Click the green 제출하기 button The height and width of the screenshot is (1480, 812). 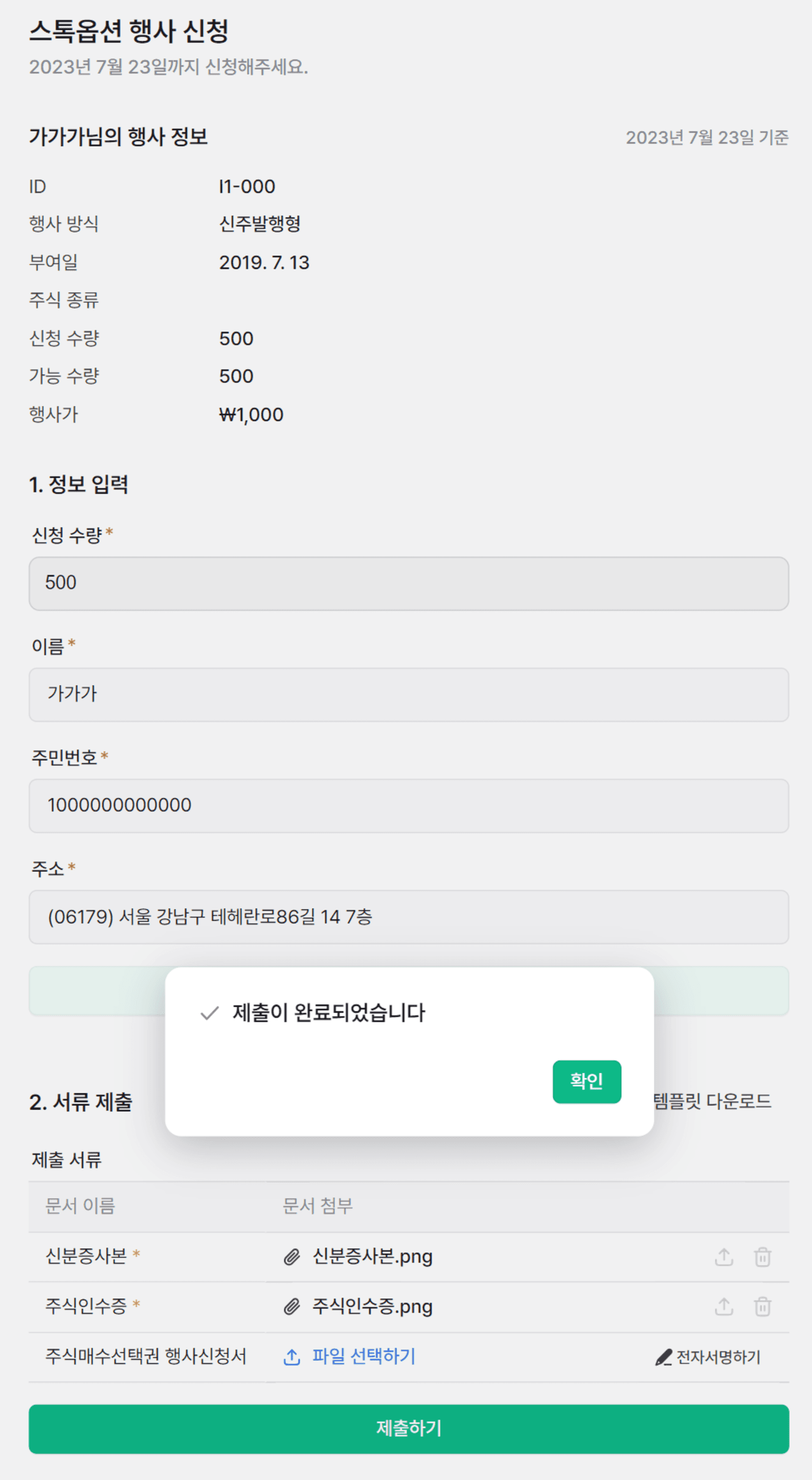(409, 1429)
